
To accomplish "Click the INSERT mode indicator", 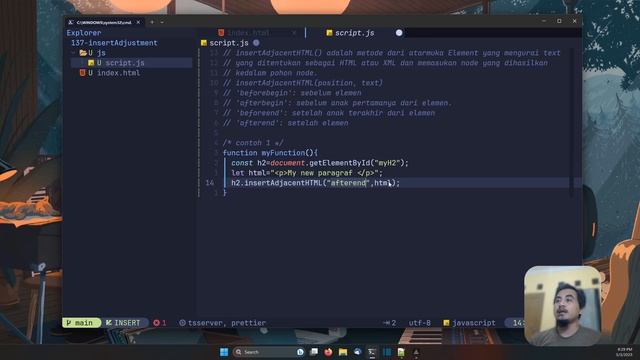I will point(123,323).
